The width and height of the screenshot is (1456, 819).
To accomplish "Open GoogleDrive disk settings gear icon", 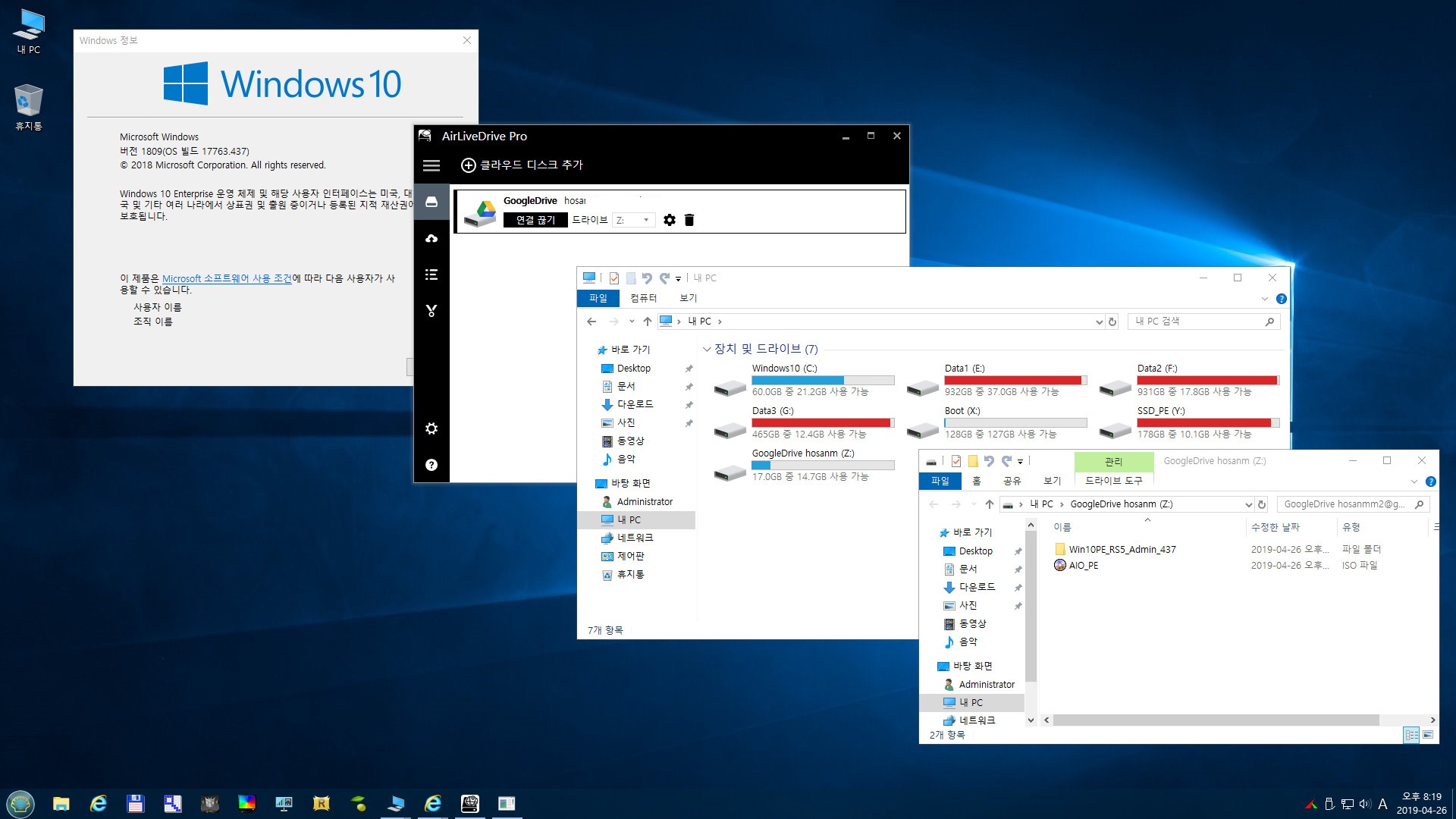I will coord(670,220).
